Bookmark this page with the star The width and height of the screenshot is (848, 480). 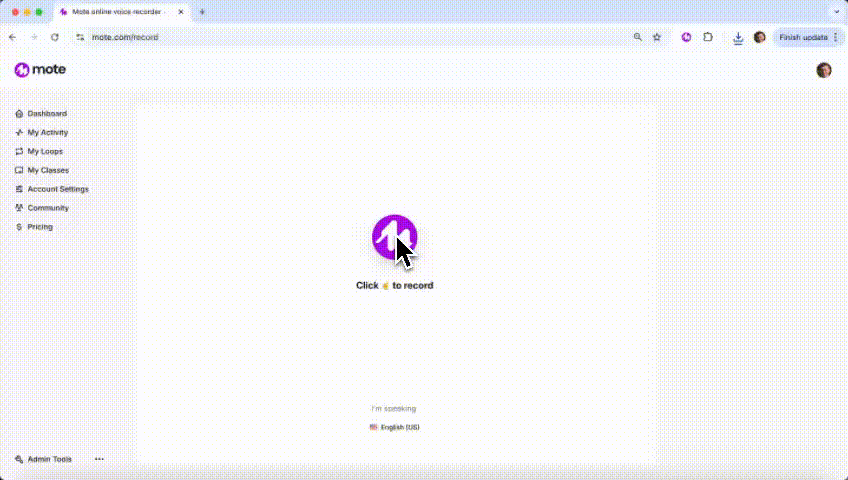click(657, 37)
